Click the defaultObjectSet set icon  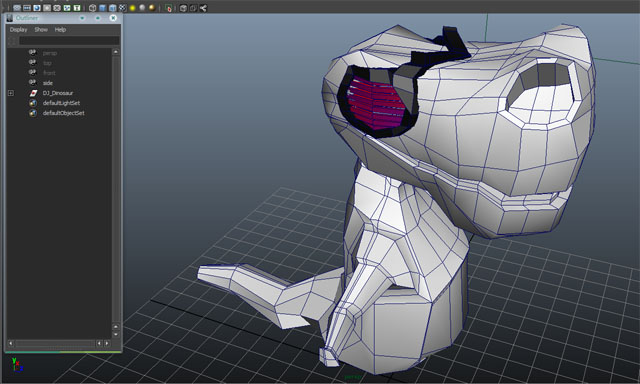coord(33,113)
